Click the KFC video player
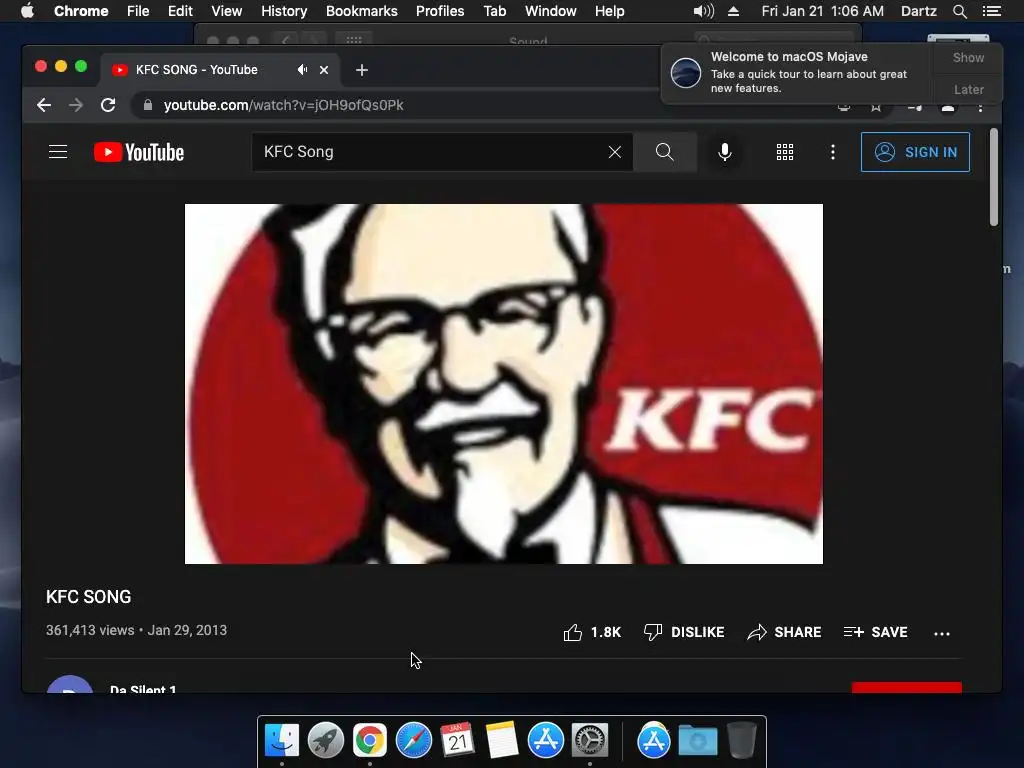Image resolution: width=1024 pixels, height=768 pixels. coord(504,384)
